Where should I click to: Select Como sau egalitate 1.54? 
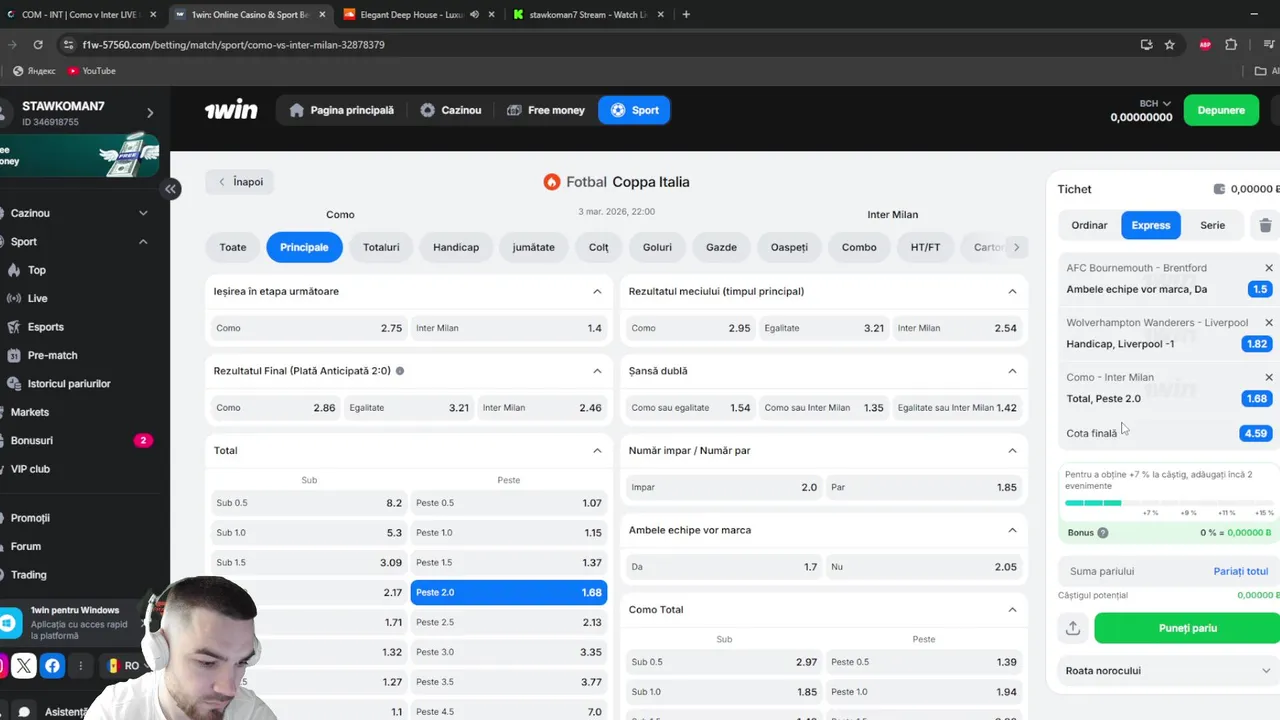click(690, 408)
